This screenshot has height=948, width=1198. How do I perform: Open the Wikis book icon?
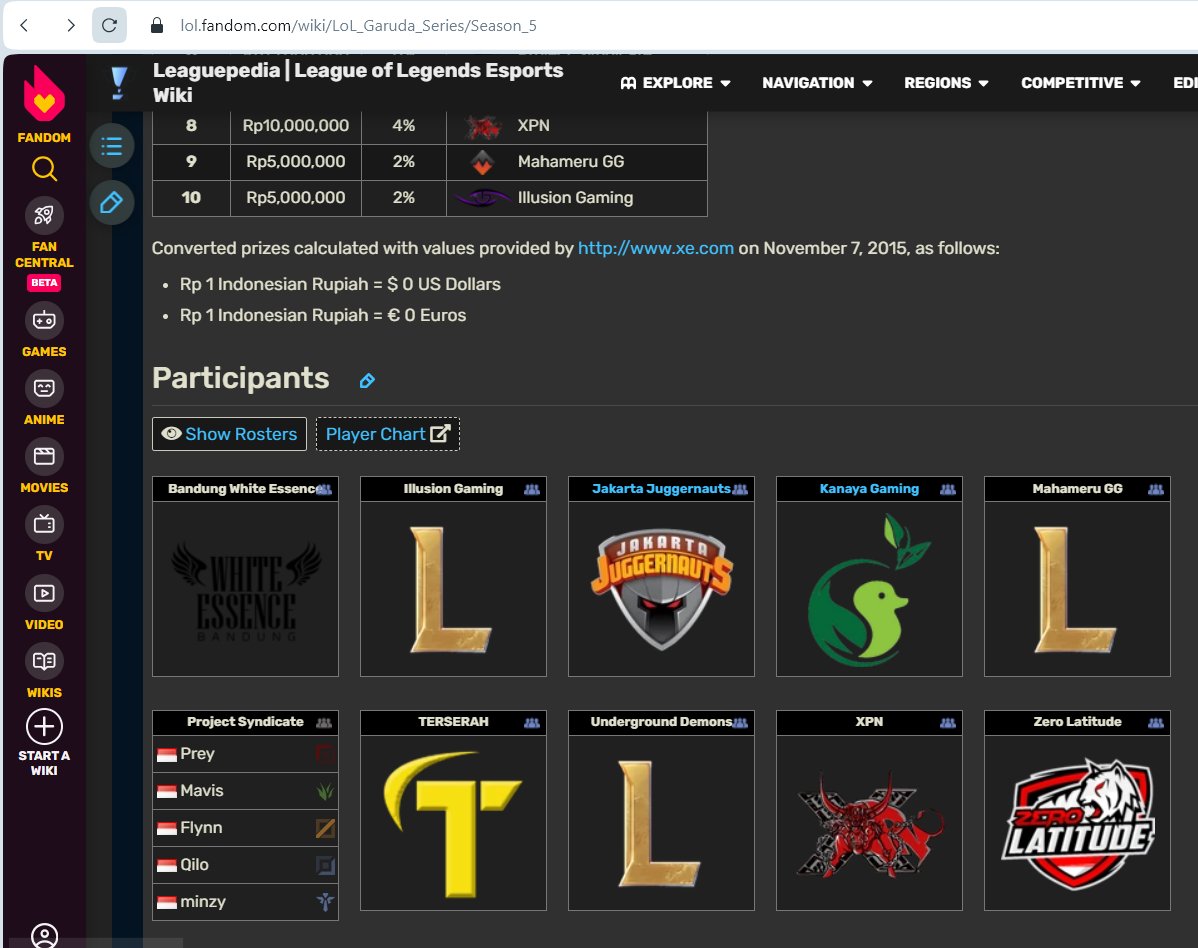point(44,661)
